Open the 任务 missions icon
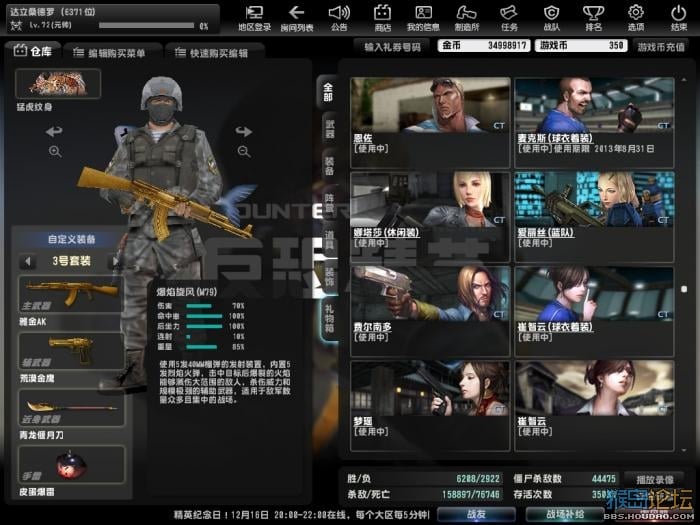The height and width of the screenshot is (525, 700). (x=509, y=18)
